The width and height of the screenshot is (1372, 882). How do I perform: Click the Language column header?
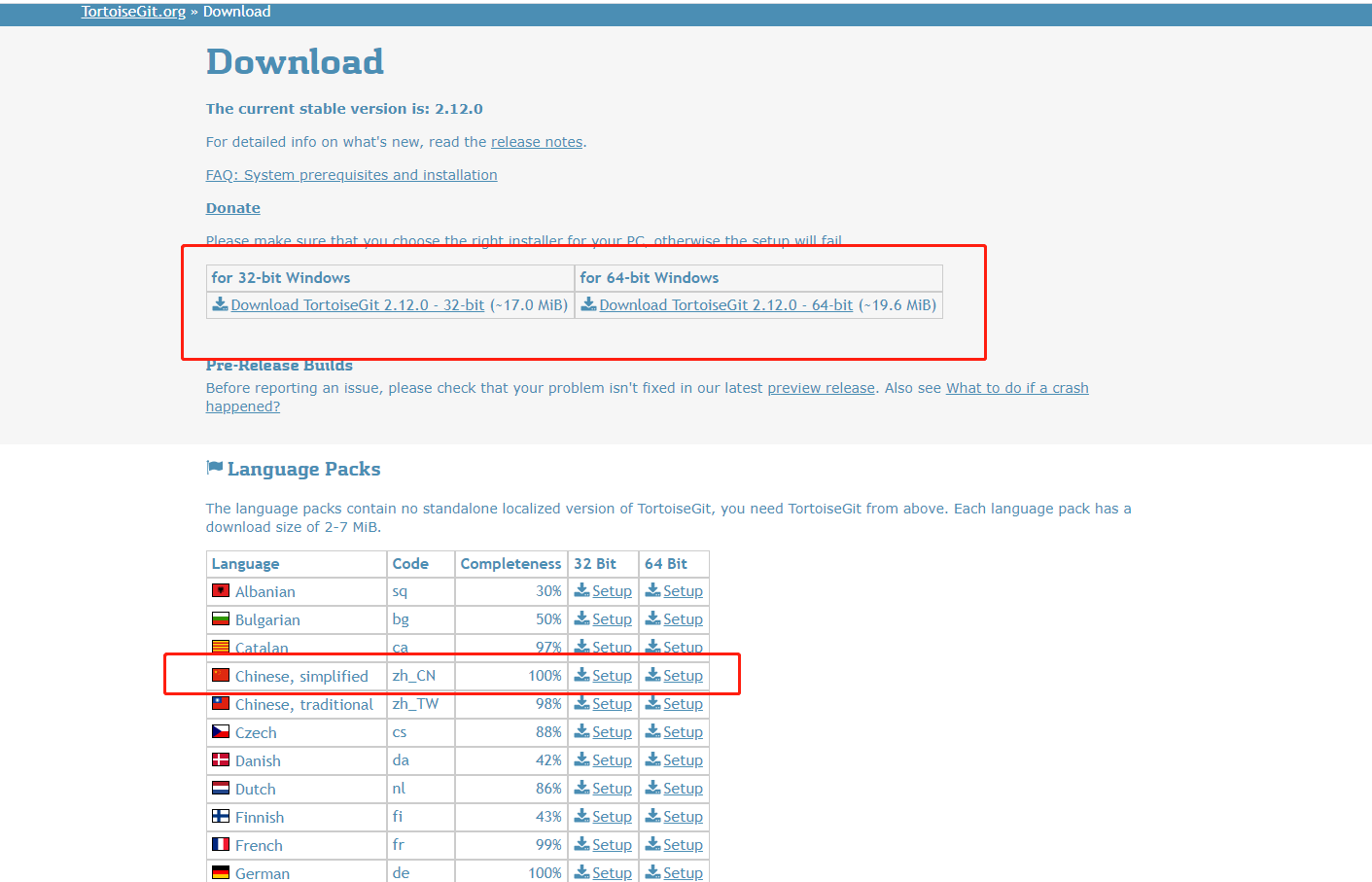tap(297, 564)
